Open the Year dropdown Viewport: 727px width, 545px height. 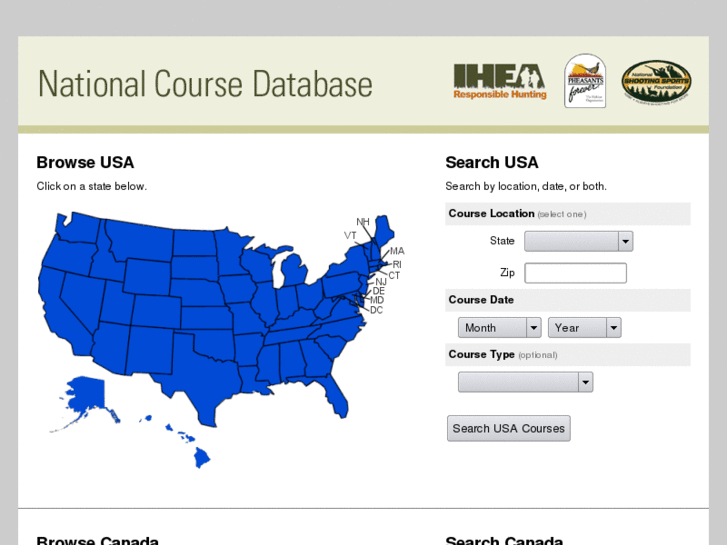point(584,327)
